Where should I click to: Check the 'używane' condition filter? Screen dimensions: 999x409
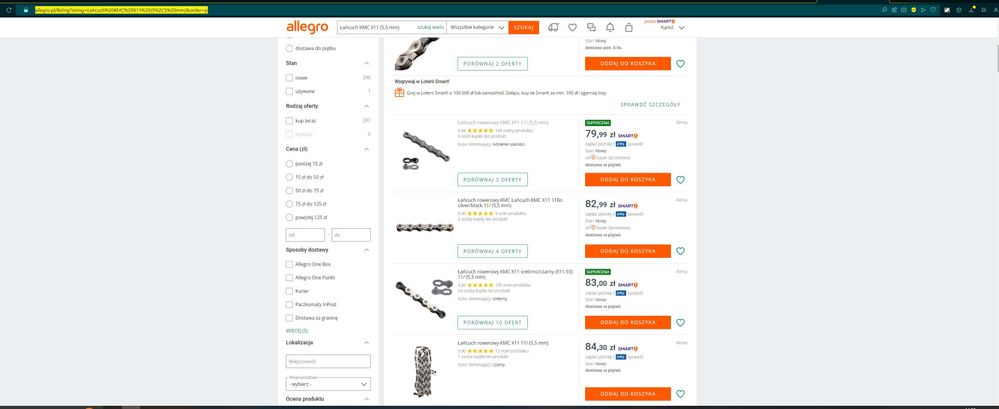(289, 91)
